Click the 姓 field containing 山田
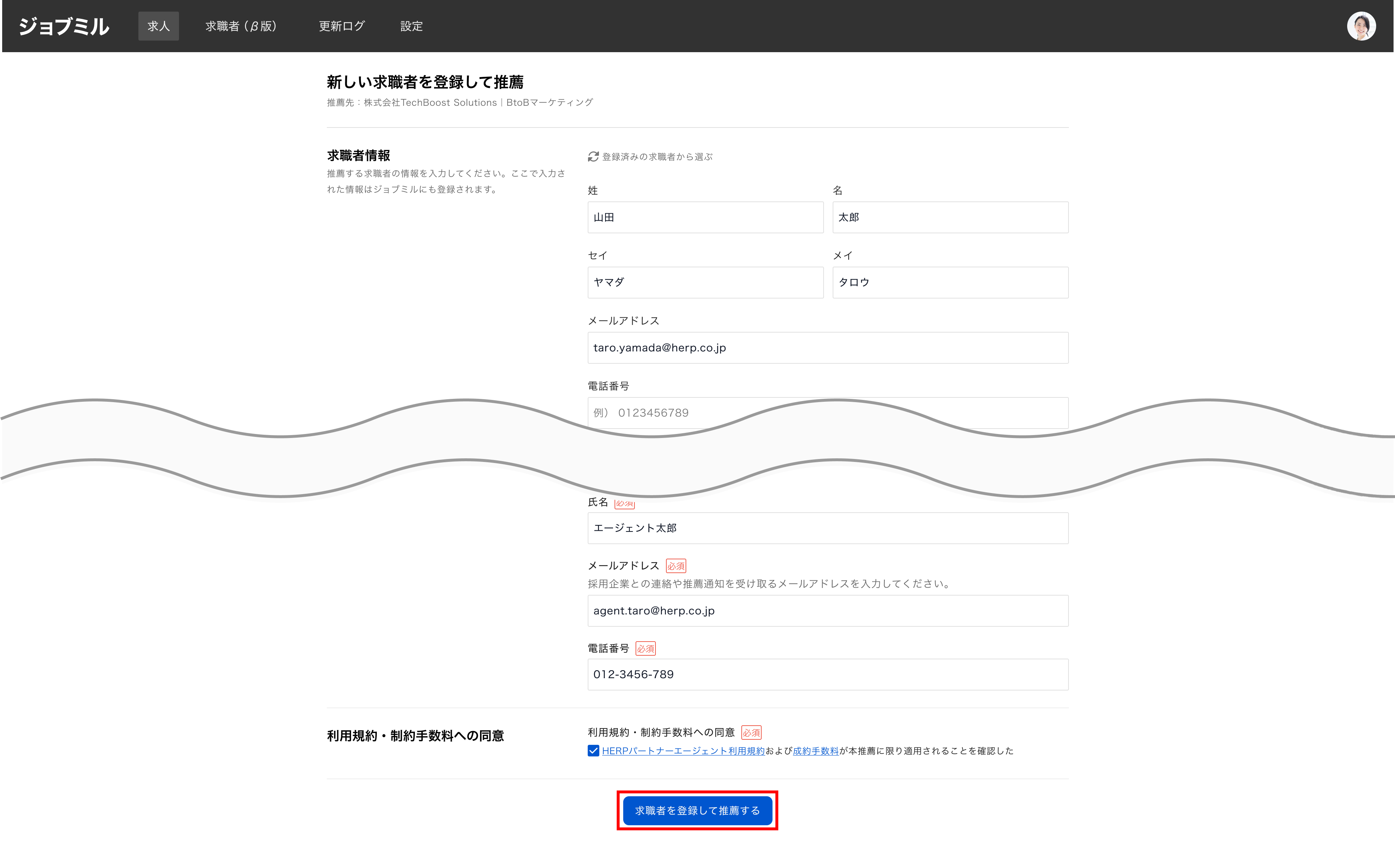1395x868 pixels. (705, 218)
